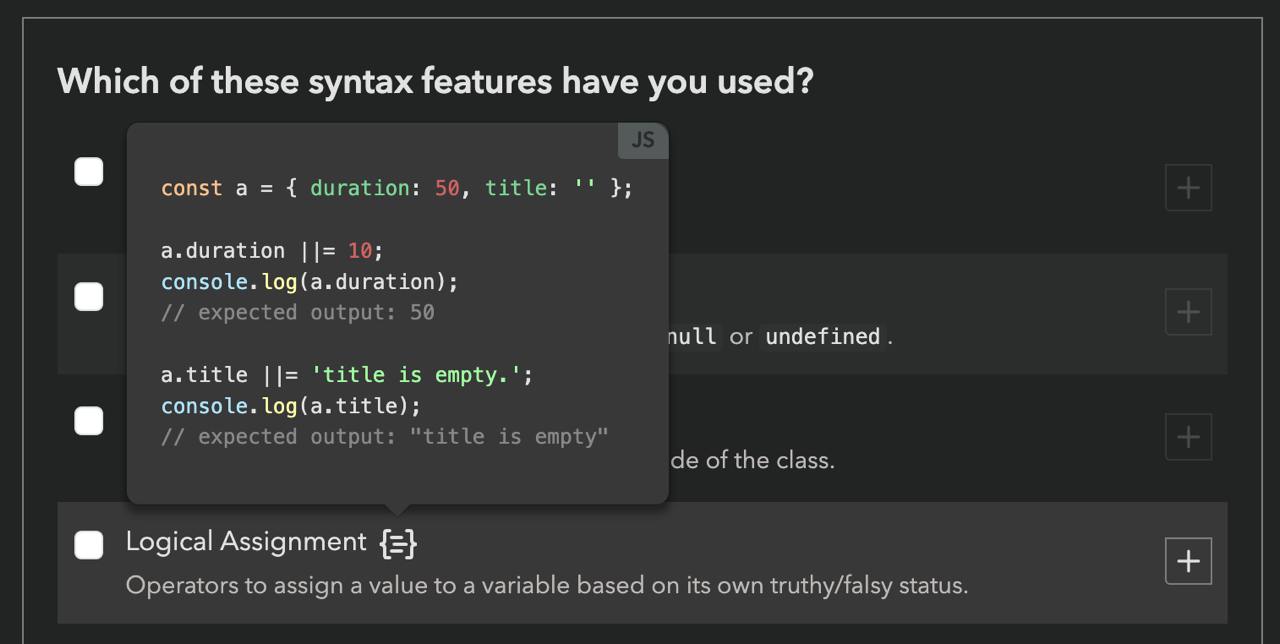The height and width of the screenshot is (644, 1280).
Task: Tick the checkbox in the topmost feature row
Action: 89,172
